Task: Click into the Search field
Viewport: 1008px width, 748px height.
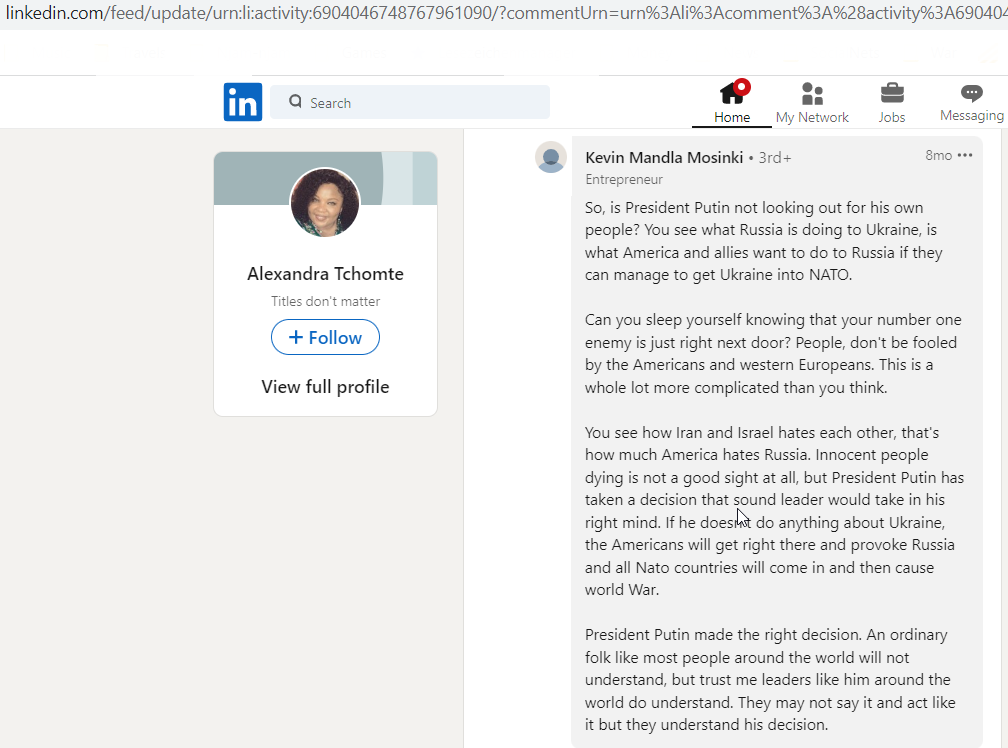Action: [x=410, y=102]
